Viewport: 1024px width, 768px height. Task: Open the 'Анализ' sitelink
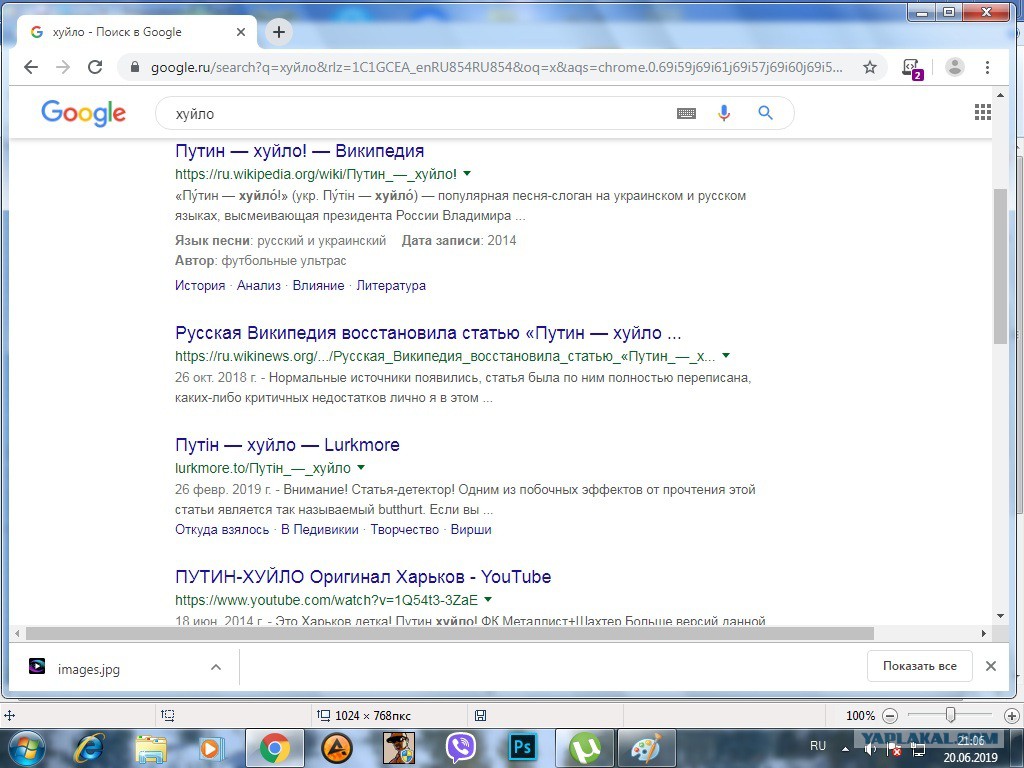pyautogui.click(x=259, y=285)
